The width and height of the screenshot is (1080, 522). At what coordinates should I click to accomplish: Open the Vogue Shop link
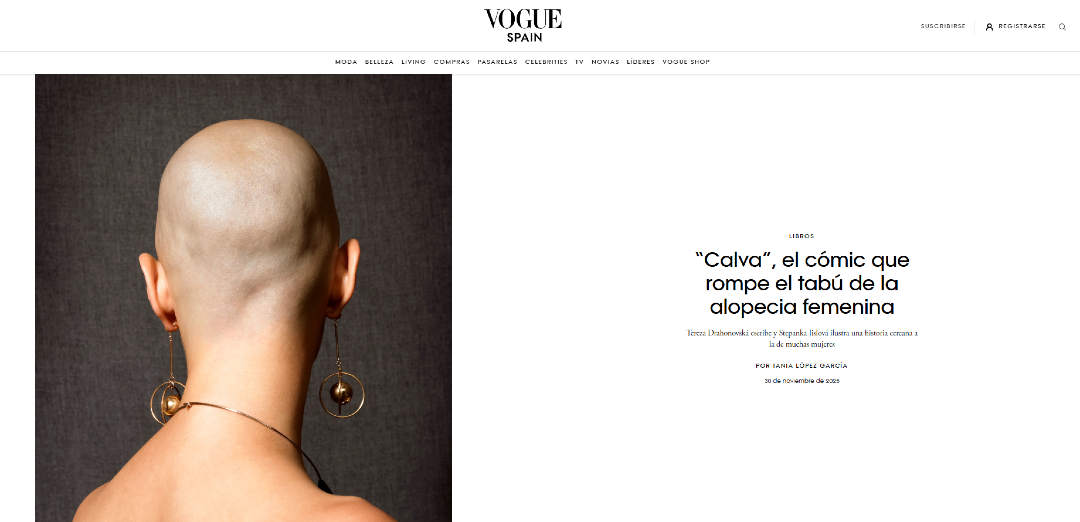(x=685, y=62)
